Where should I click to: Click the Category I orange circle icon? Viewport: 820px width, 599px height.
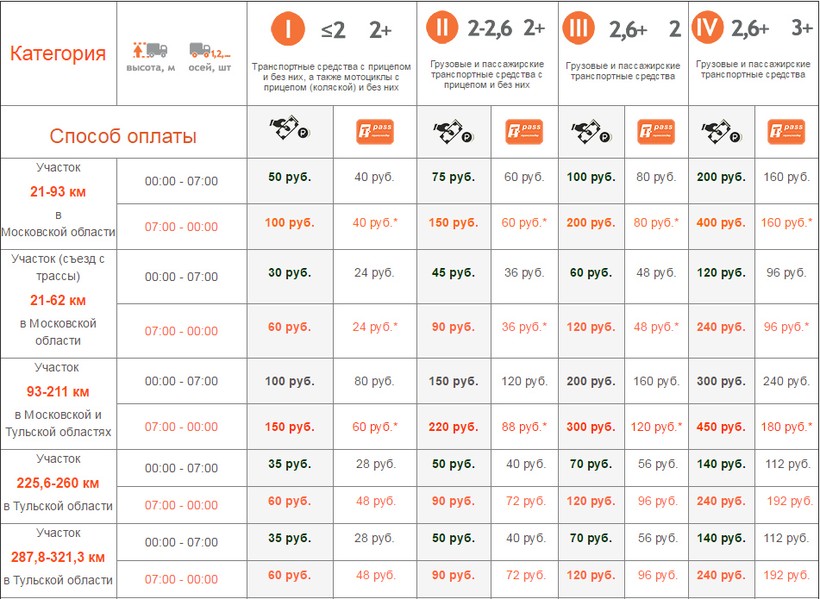click(x=288, y=29)
